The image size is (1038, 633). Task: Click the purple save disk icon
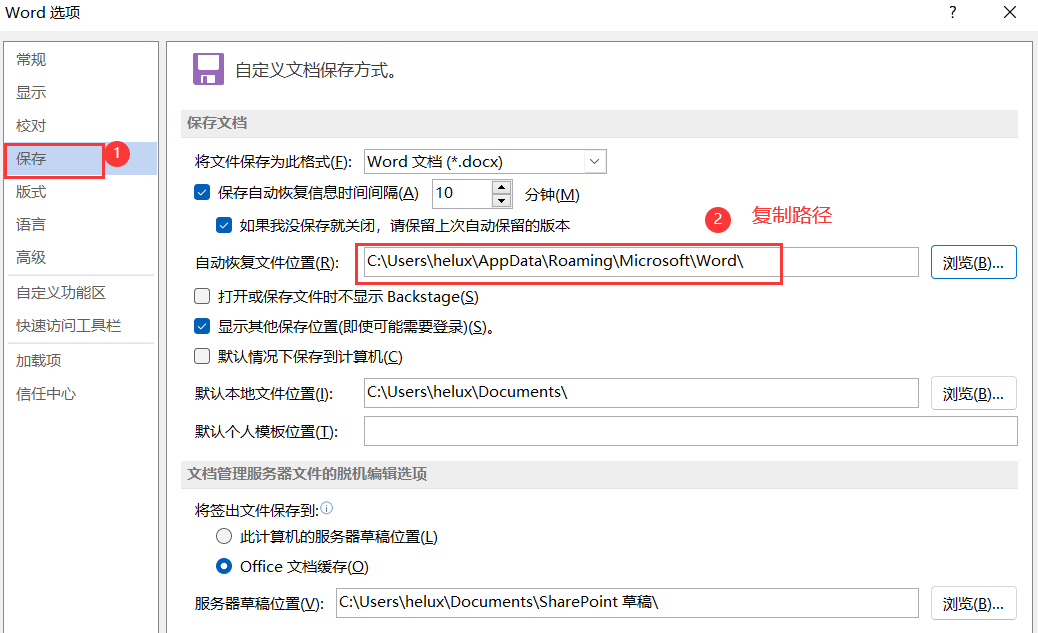click(x=208, y=69)
